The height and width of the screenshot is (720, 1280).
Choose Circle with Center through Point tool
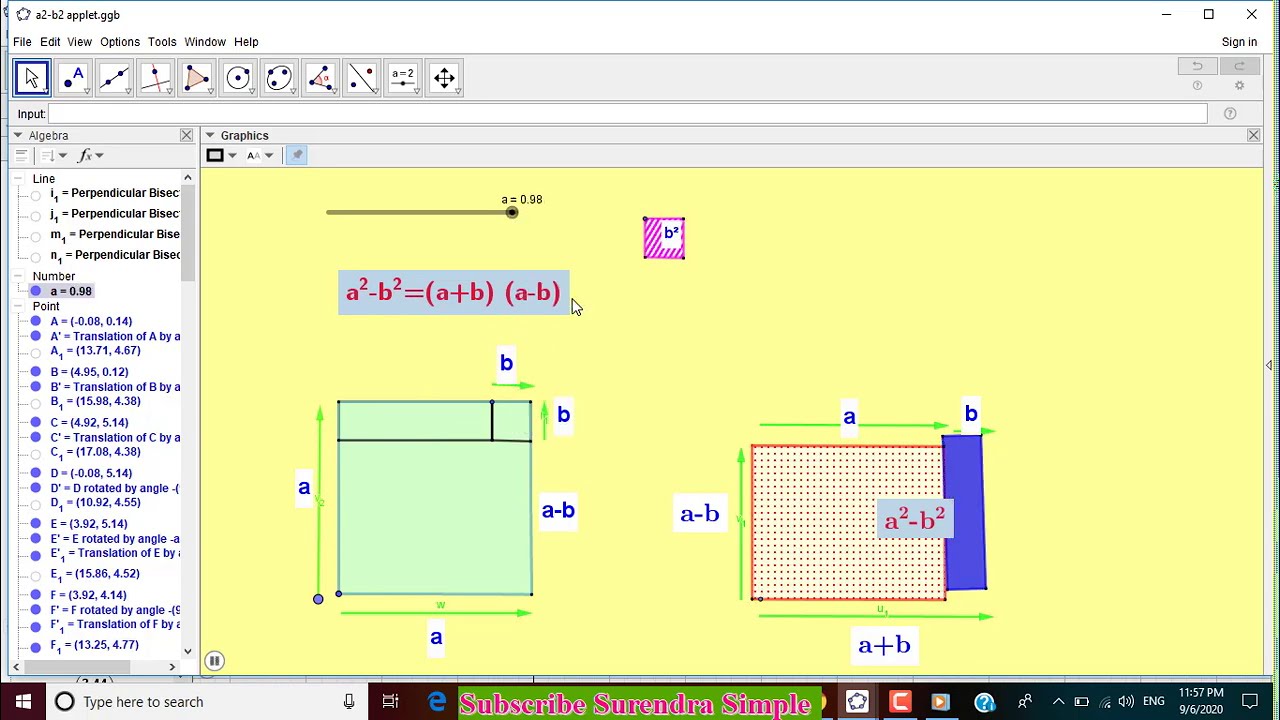[238, 78]
